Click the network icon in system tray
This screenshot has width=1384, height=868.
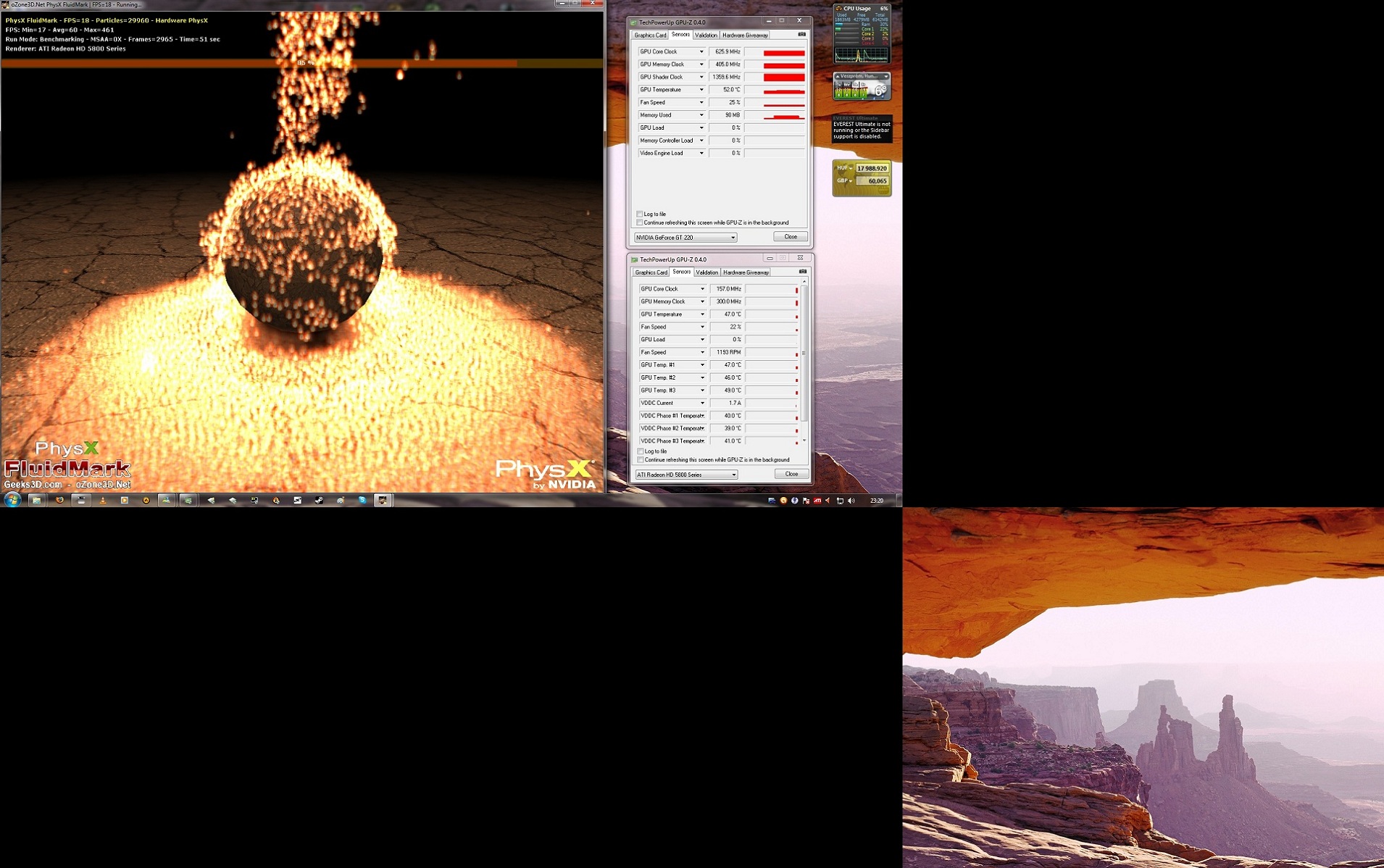click(840, 500)
